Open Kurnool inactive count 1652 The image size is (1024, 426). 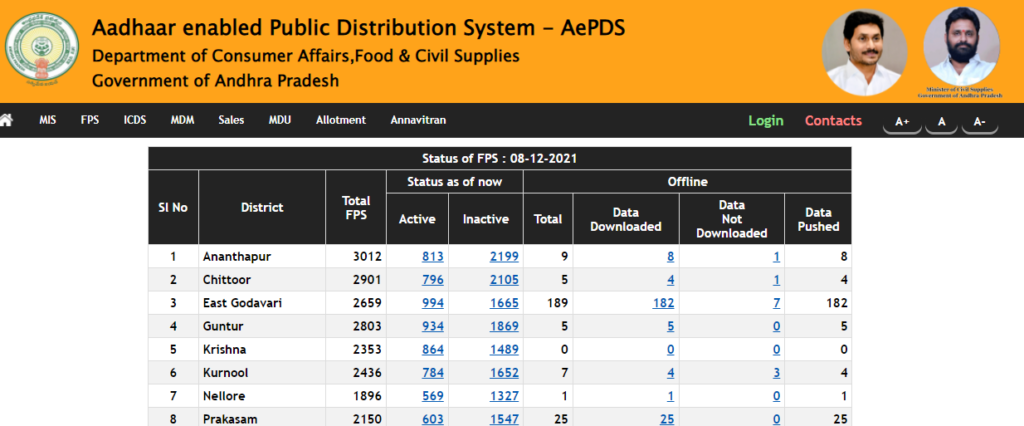coord(504,373)
